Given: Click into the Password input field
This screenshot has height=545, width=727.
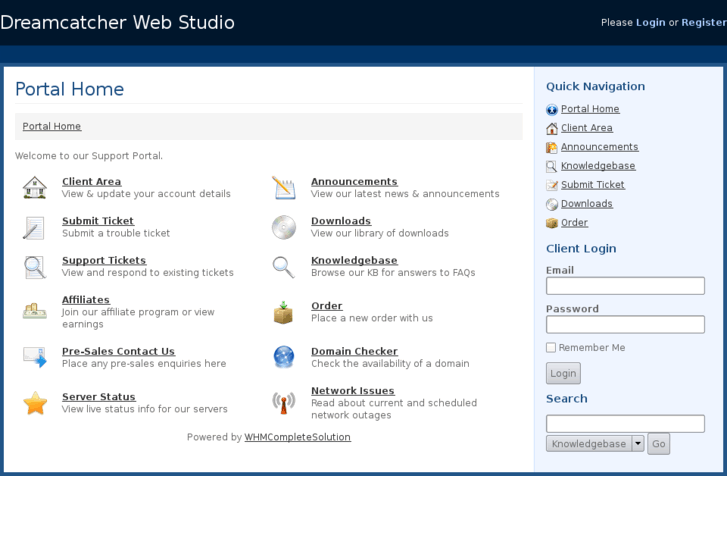Looking at the screenshot, I should point(625,325).
